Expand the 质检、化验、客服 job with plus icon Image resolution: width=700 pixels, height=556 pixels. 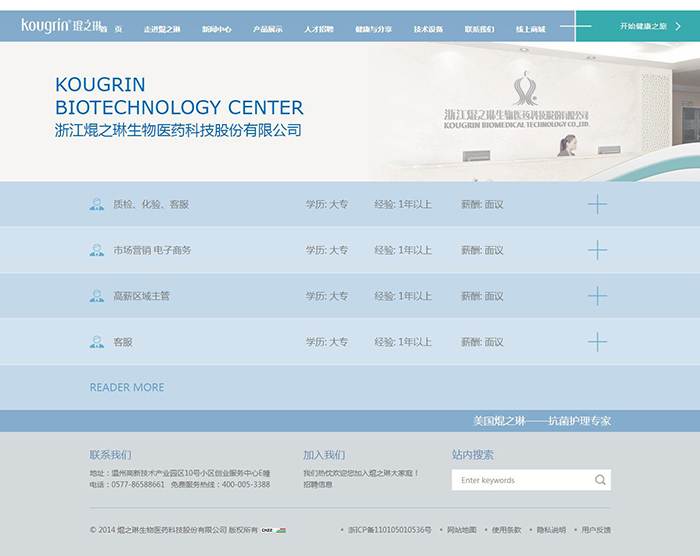[x=597, y=205]
